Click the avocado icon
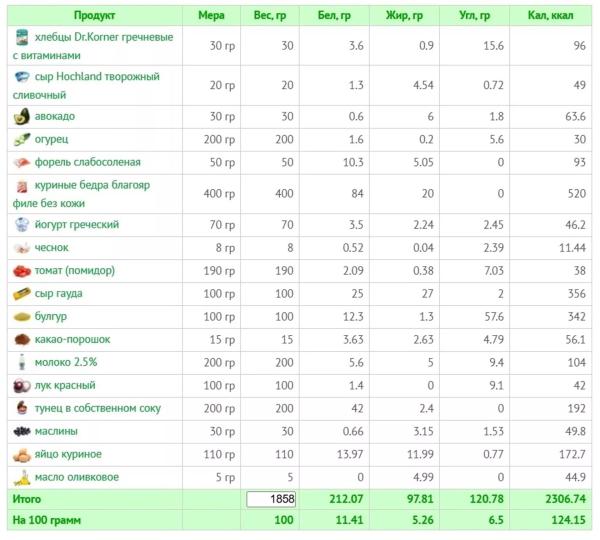The width and height of the screenshot is (600, 540). (21, 117)
